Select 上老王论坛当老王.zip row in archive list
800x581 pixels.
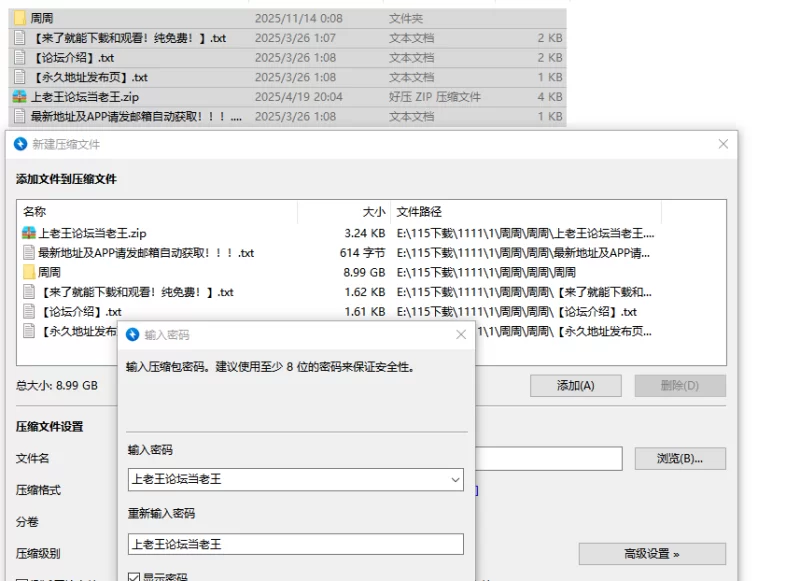point(339,233)
